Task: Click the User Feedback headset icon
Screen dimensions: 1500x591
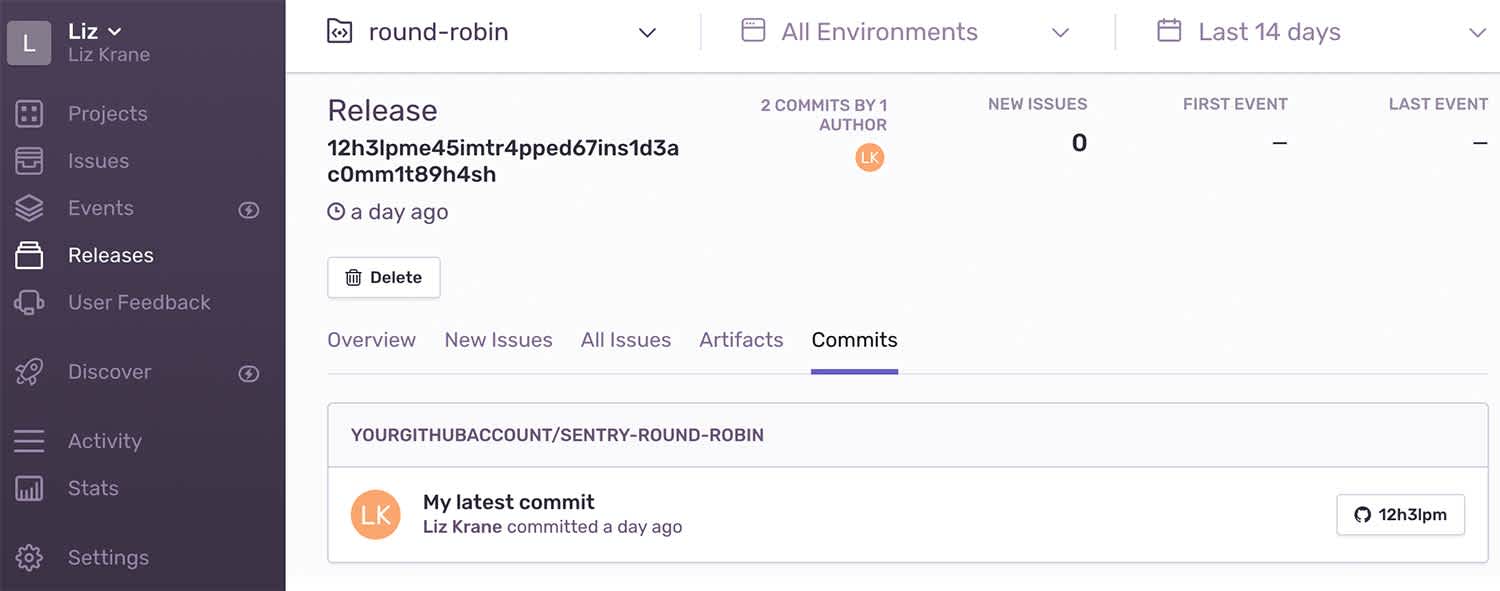Action: click(x=29, y=302)
